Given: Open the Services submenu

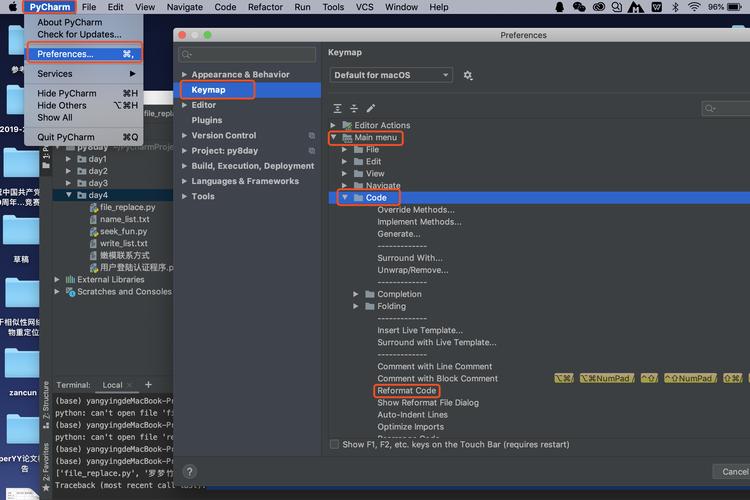Looking at the screenshot, I should [x=84, y=74].
